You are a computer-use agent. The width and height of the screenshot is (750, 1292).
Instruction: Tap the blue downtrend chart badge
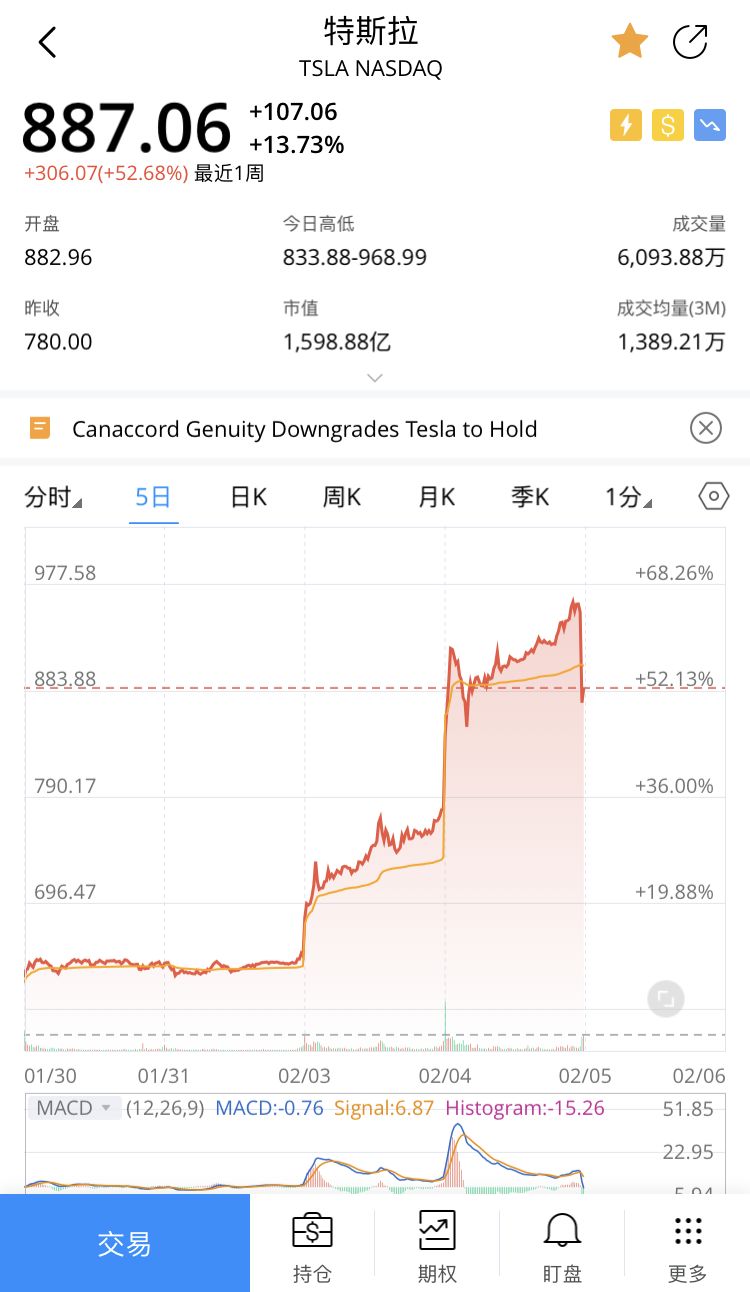(x=710, y=125)
